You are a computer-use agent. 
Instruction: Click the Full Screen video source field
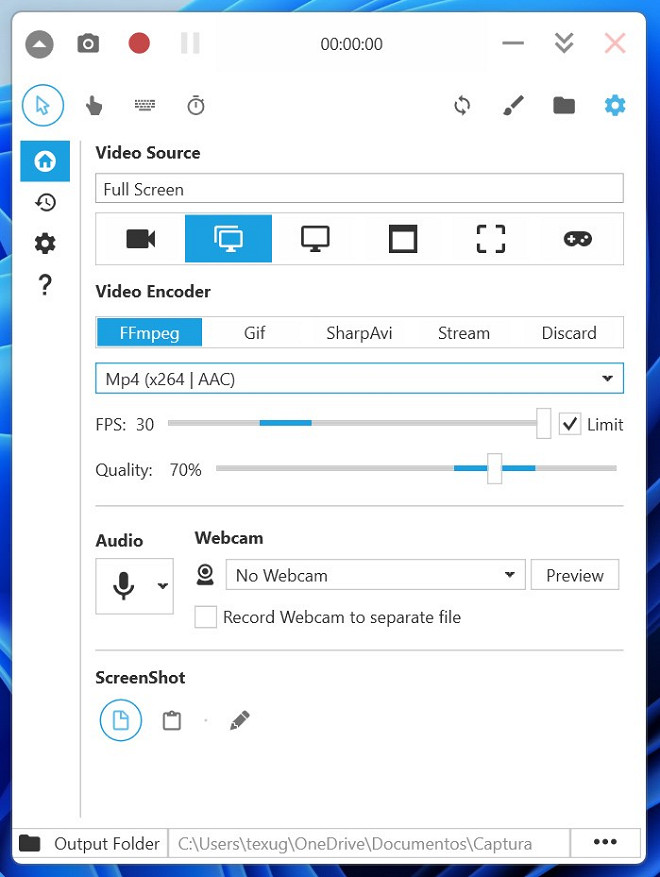tap(359, 188)
